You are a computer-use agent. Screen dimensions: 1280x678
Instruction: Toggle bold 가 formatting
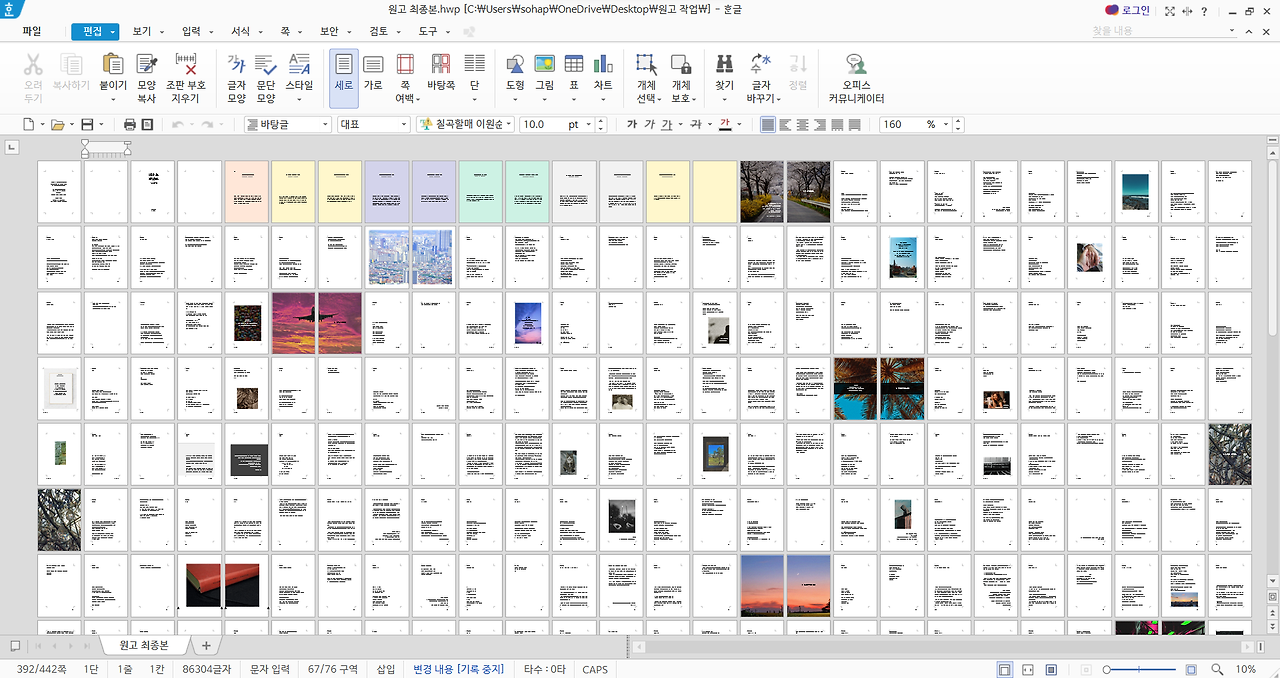click(x=632, y=125)
